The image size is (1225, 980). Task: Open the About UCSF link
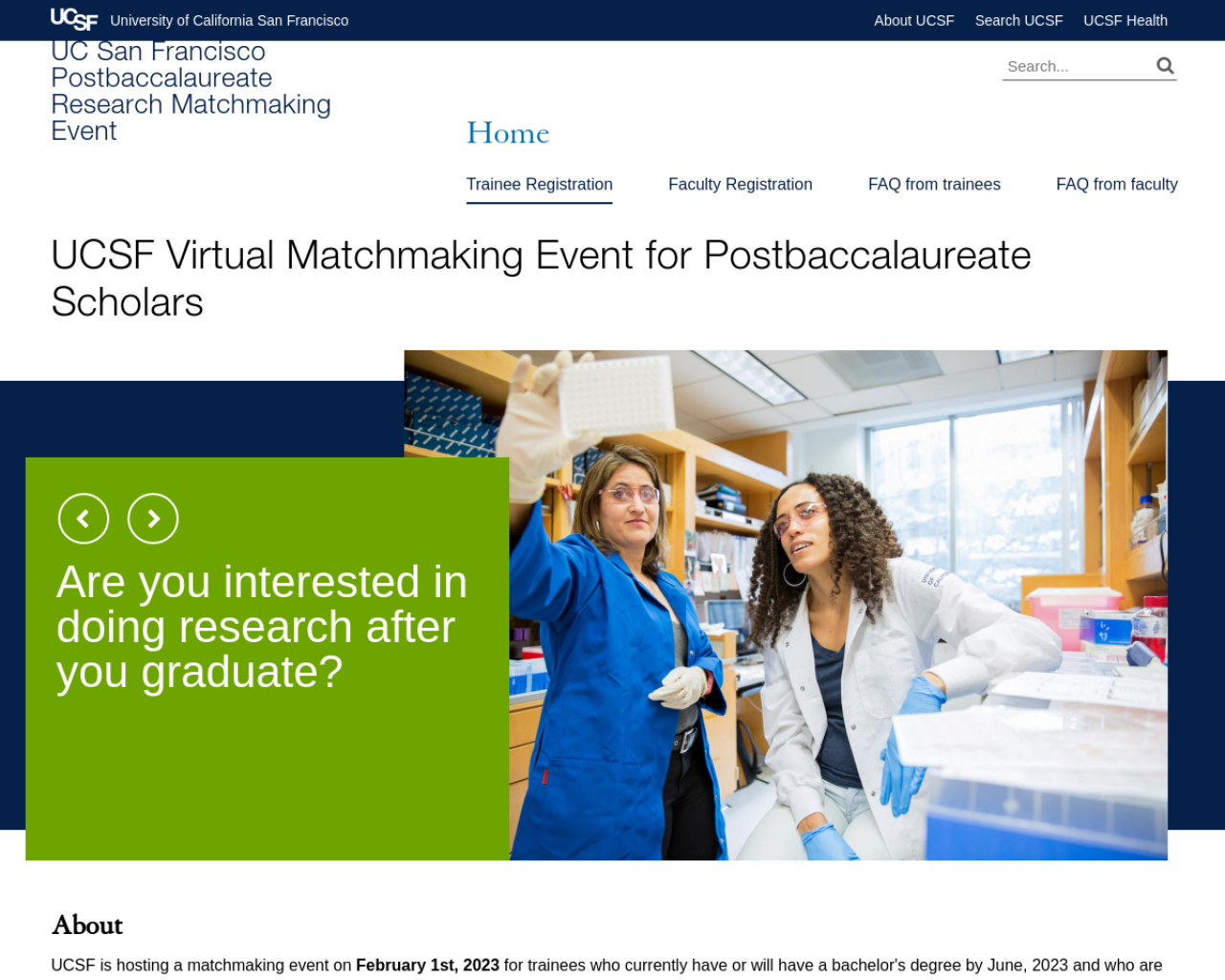point(914,20)
